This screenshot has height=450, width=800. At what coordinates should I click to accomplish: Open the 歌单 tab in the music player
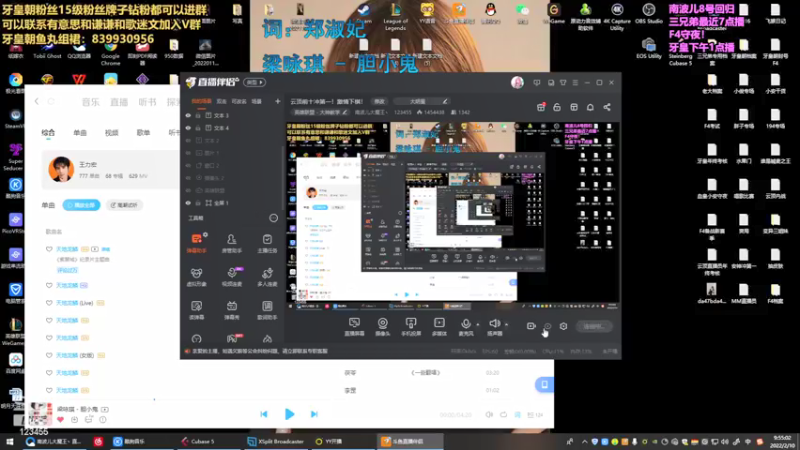143,133
